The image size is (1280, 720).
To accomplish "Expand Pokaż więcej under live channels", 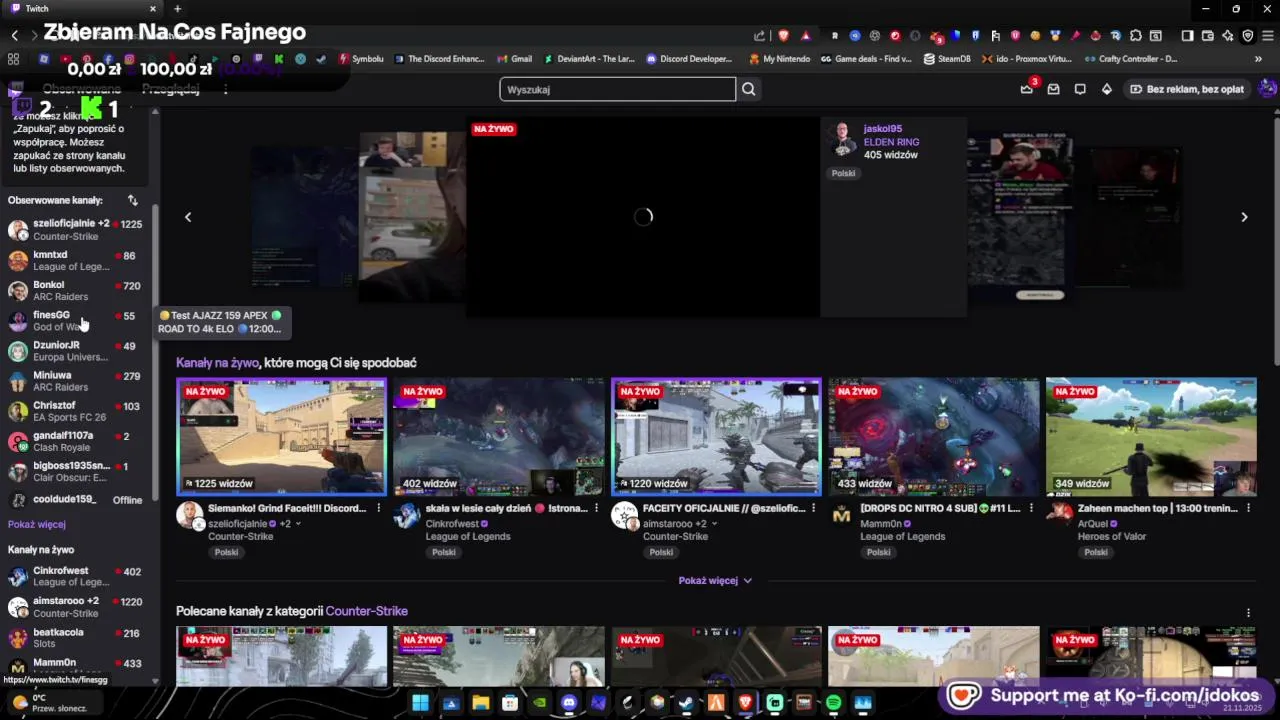I will (x=715, y=580).
